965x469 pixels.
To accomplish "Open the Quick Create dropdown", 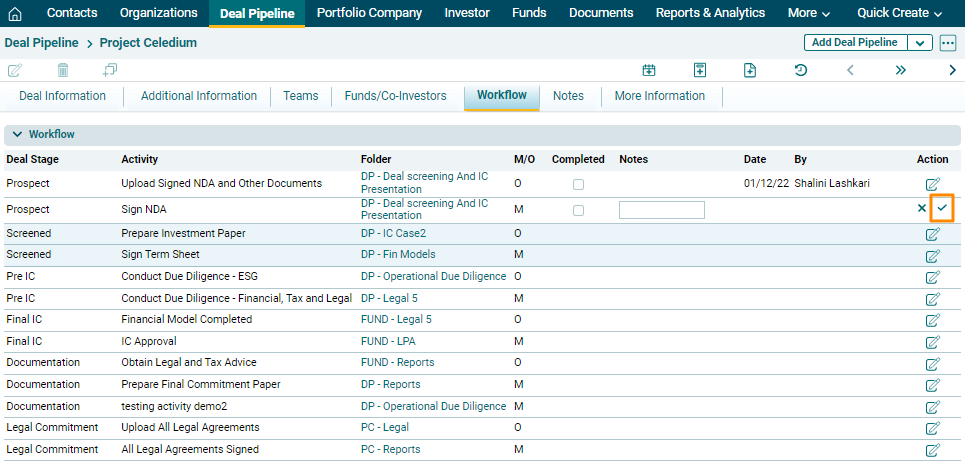I will pos(899,13).
